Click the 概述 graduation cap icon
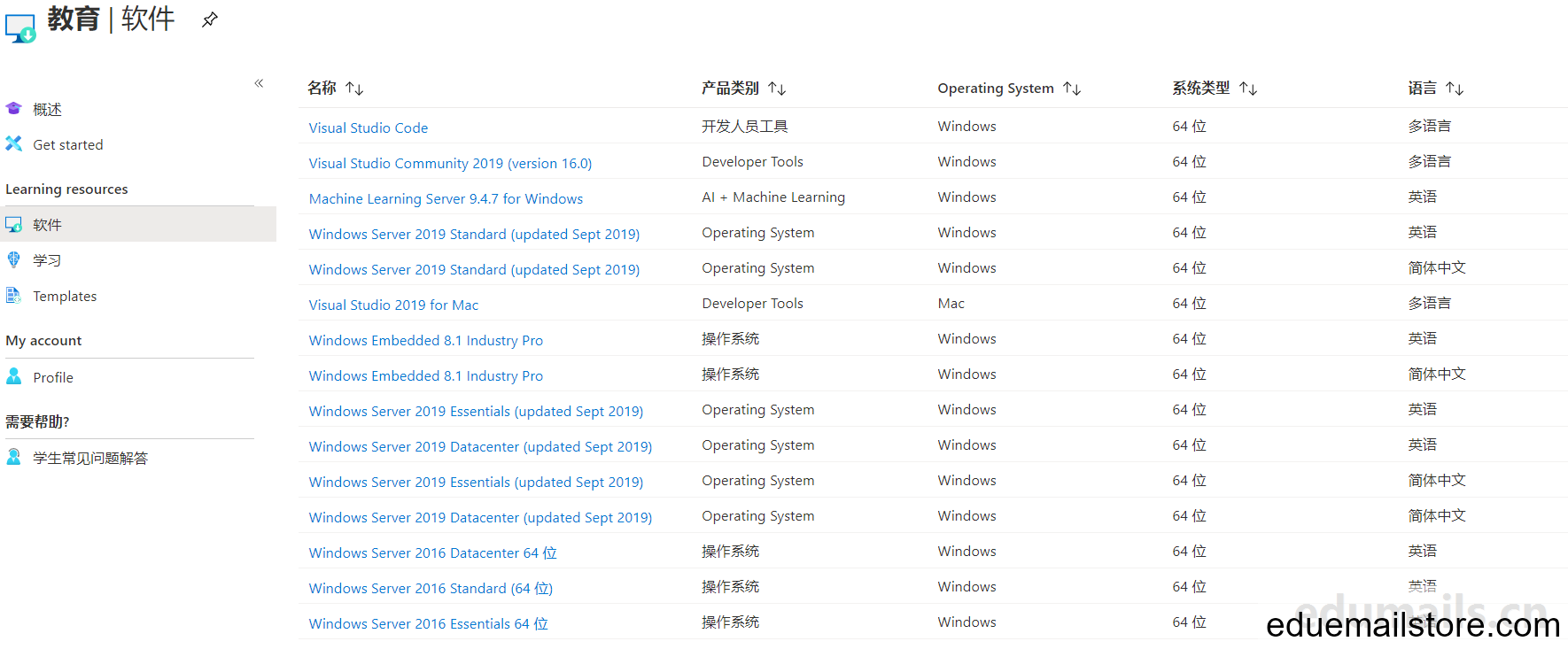The width and height of the screenshot is (1568, 649). [13, 109]
